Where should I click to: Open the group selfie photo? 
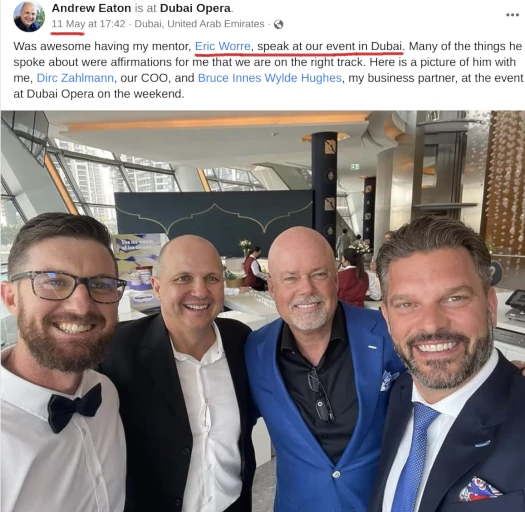[x=262, y=311]
